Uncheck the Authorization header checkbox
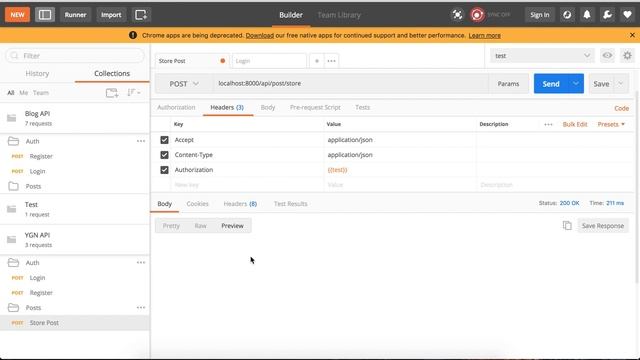The height and width of the screenshot is (360, 640). tap(164, 170)
